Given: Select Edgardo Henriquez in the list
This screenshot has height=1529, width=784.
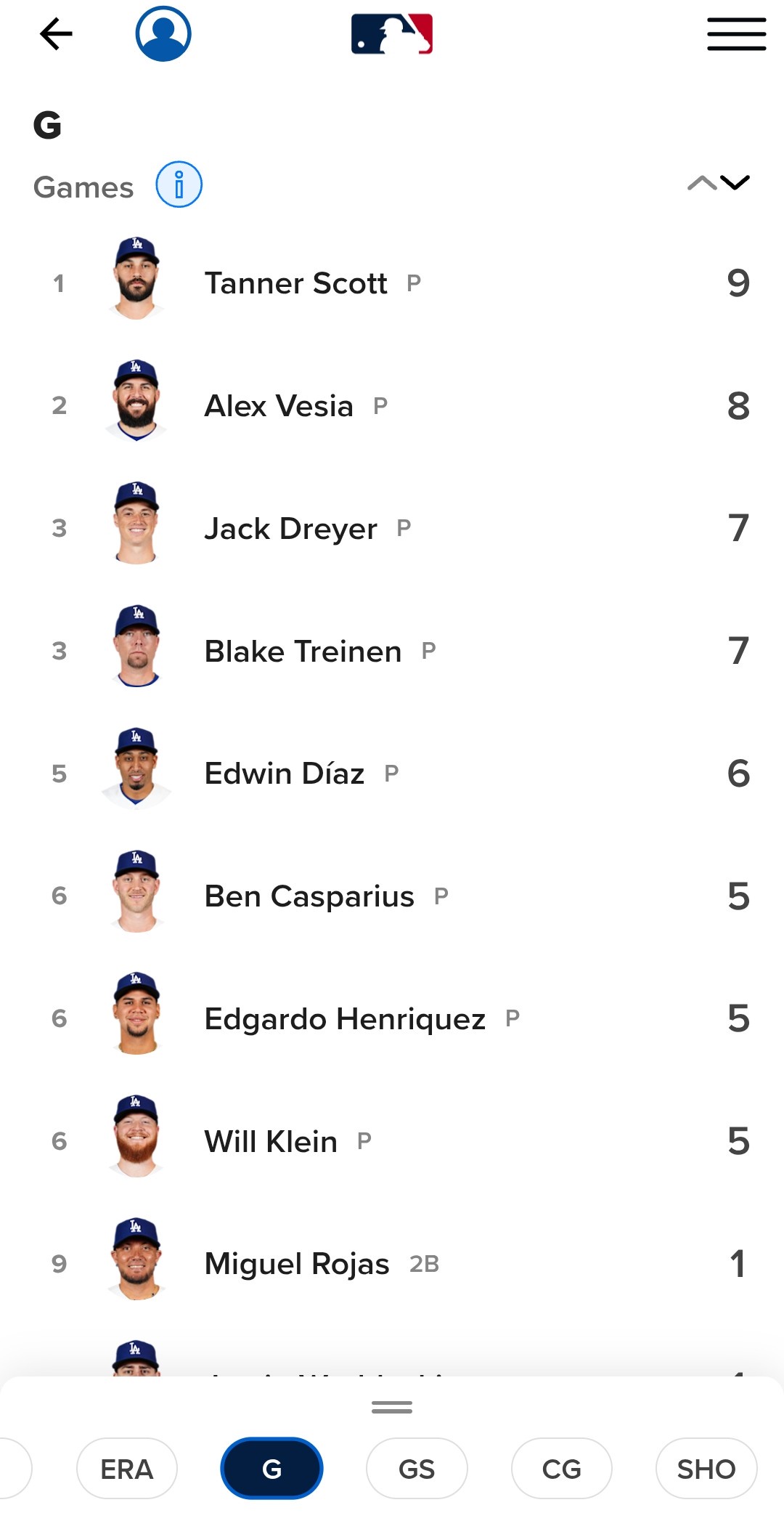Looking at the screenshot, I should click(345, 1019).
